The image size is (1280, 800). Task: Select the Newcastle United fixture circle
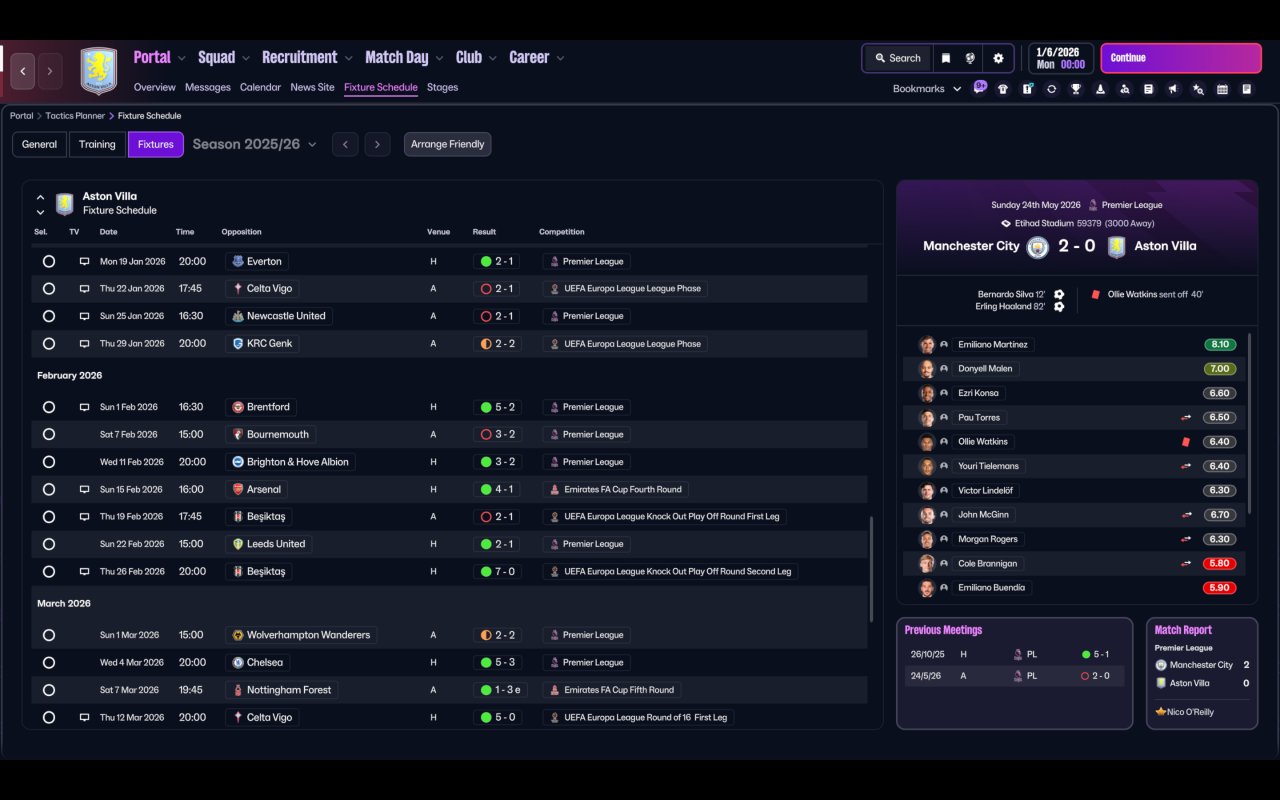pos(49,316)
